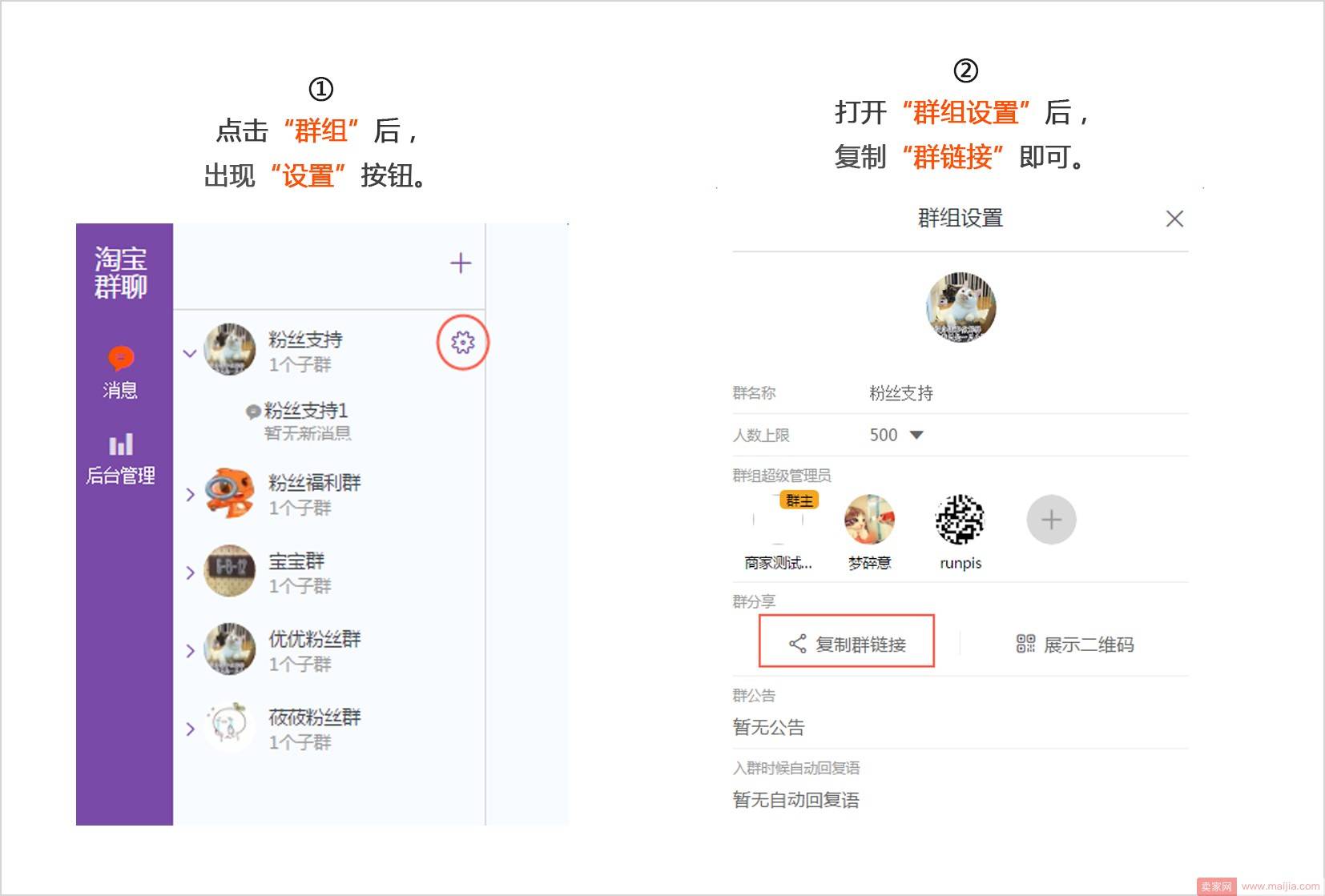This screenshot has width=1325, height=896.
Task: Open 消息 messages in purple sidebar
Action: 120,373
